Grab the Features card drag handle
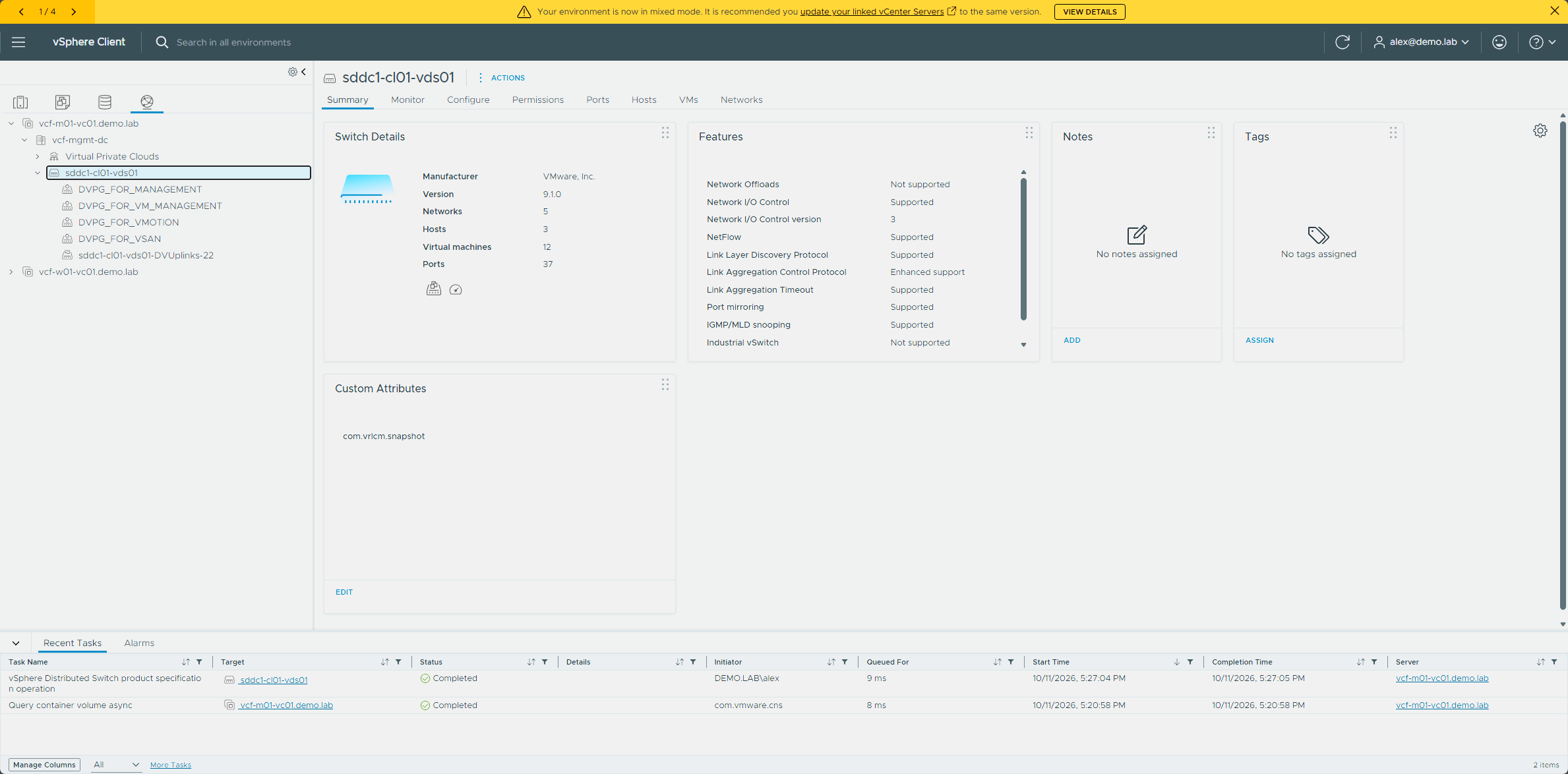Screen dimensions: 1568x774 click(1029, 133)
